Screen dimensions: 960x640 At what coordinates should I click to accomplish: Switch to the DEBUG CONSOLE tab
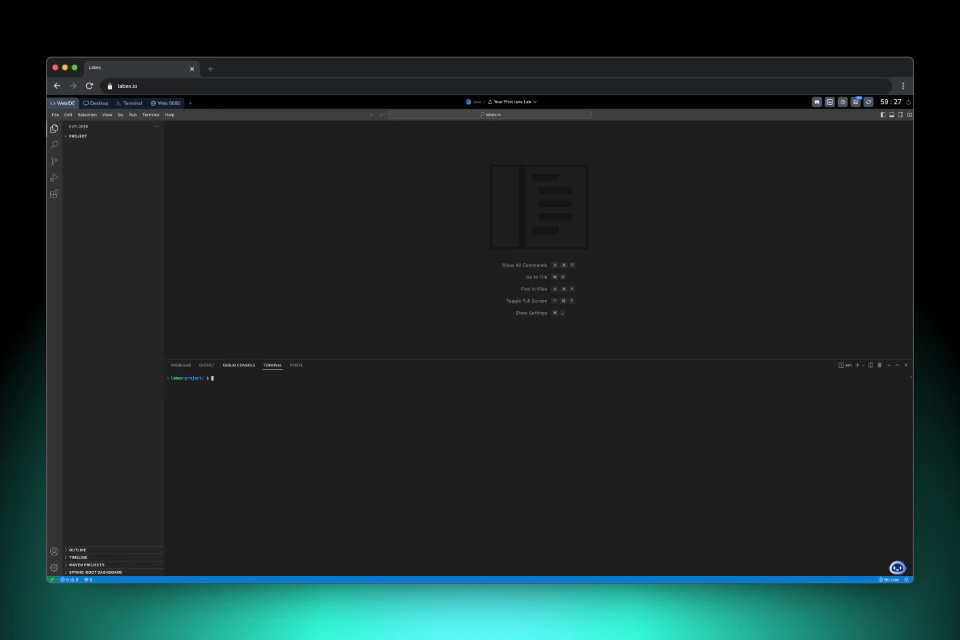(x=240, y=365)
